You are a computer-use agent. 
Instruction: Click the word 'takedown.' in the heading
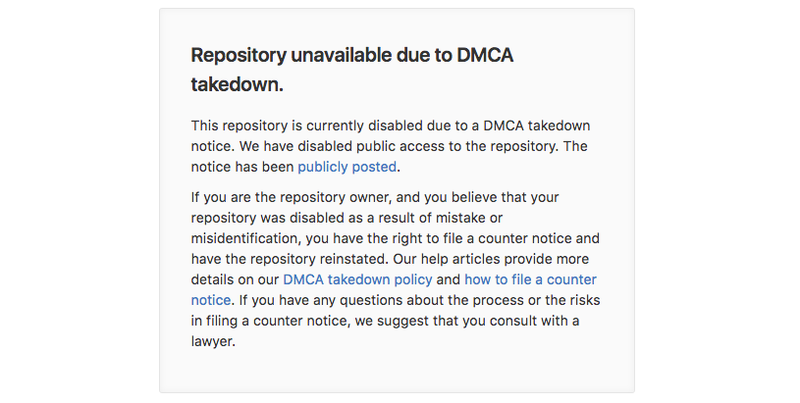click(x=237, y=85)
